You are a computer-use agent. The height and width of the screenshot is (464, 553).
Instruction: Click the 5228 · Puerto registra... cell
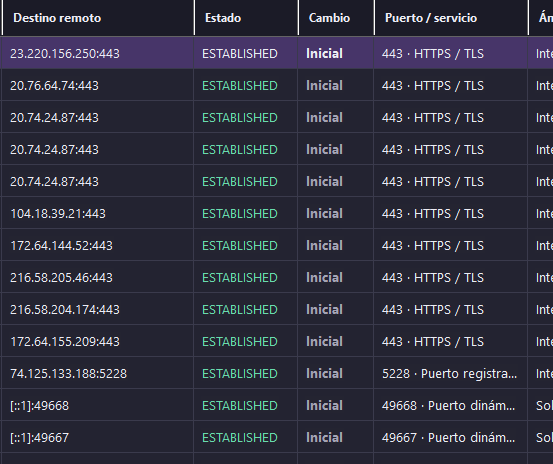tap(449, 374)
